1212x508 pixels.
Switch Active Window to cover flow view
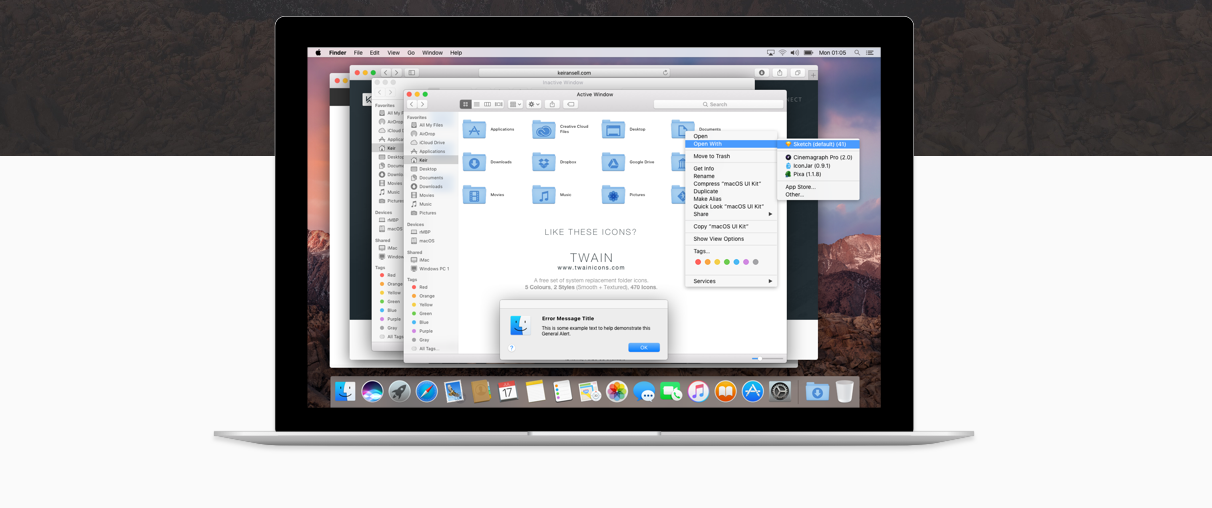[499, 104]
